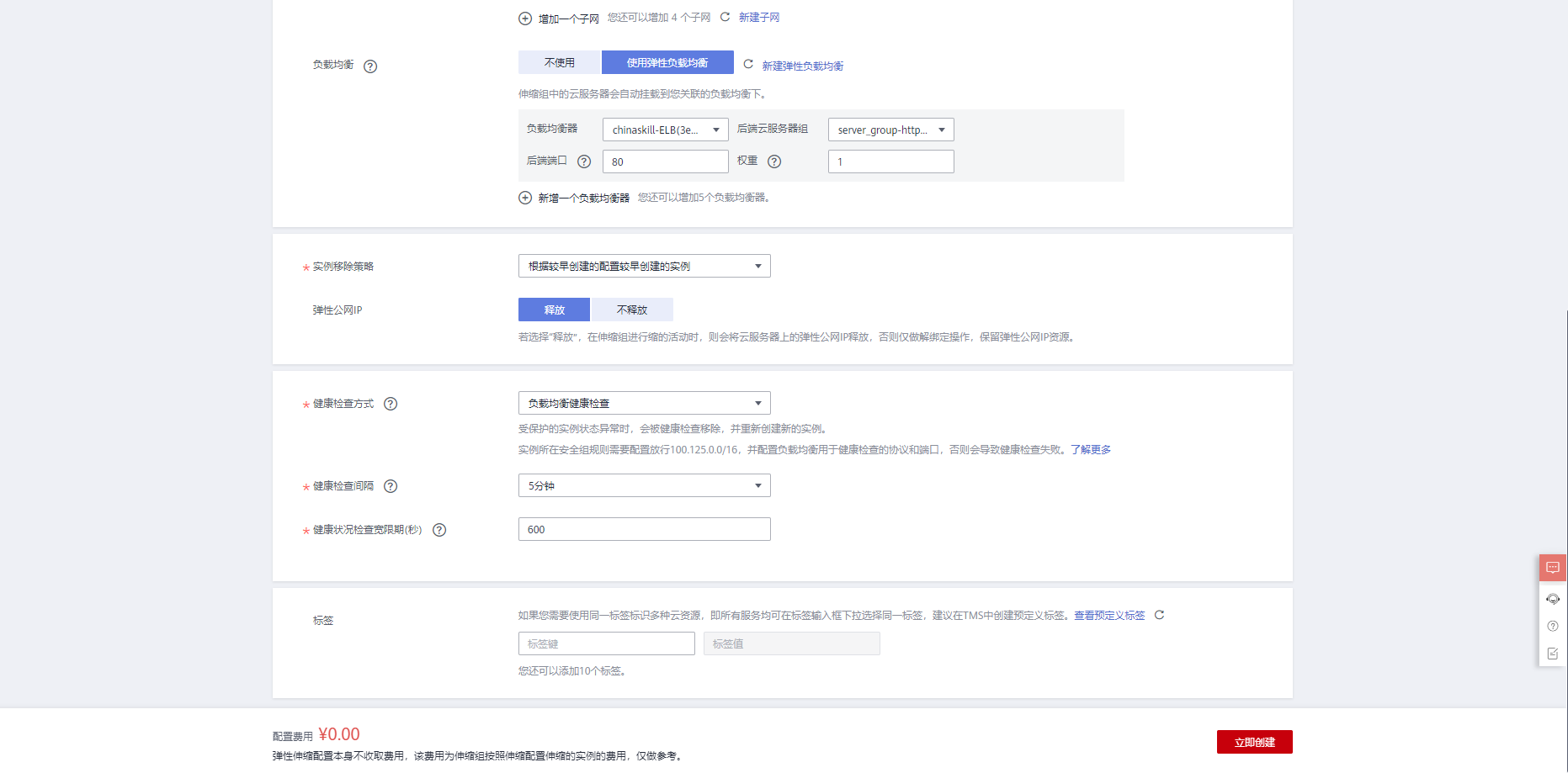
Task: Click the 标签值 input field
Action: (x=791, y=643)
